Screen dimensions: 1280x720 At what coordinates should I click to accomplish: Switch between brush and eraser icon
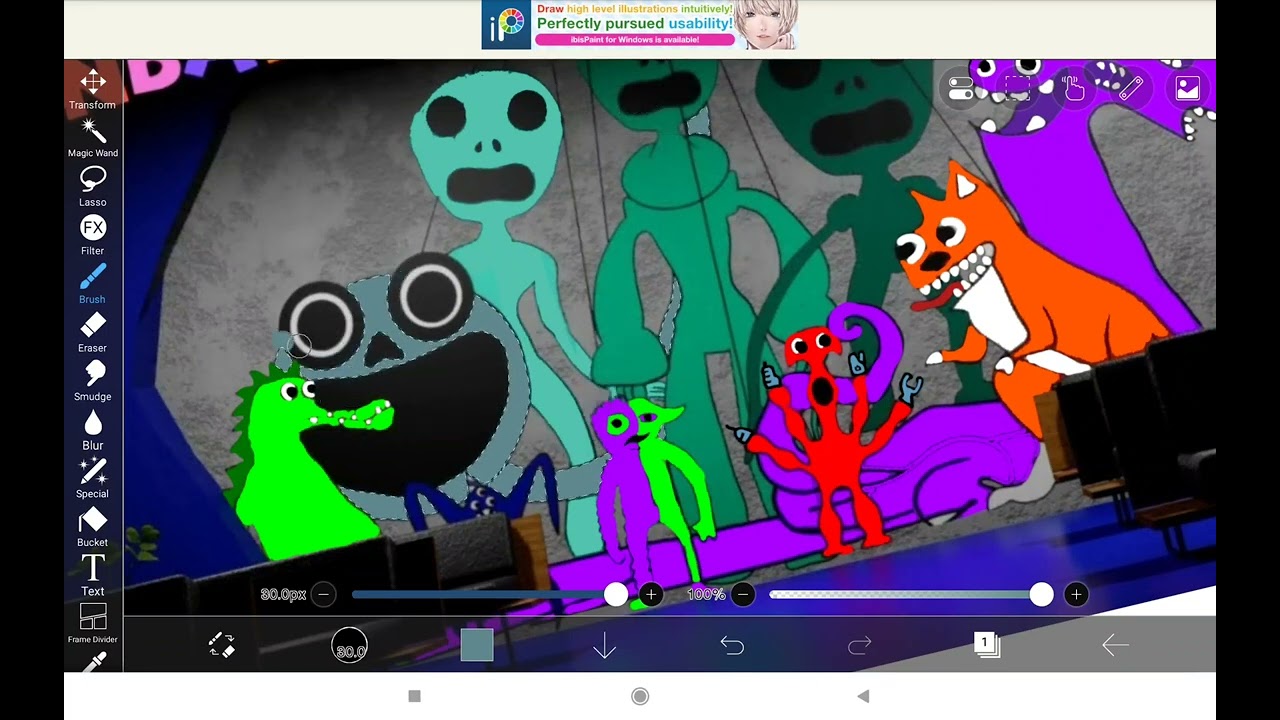point(221,645)
